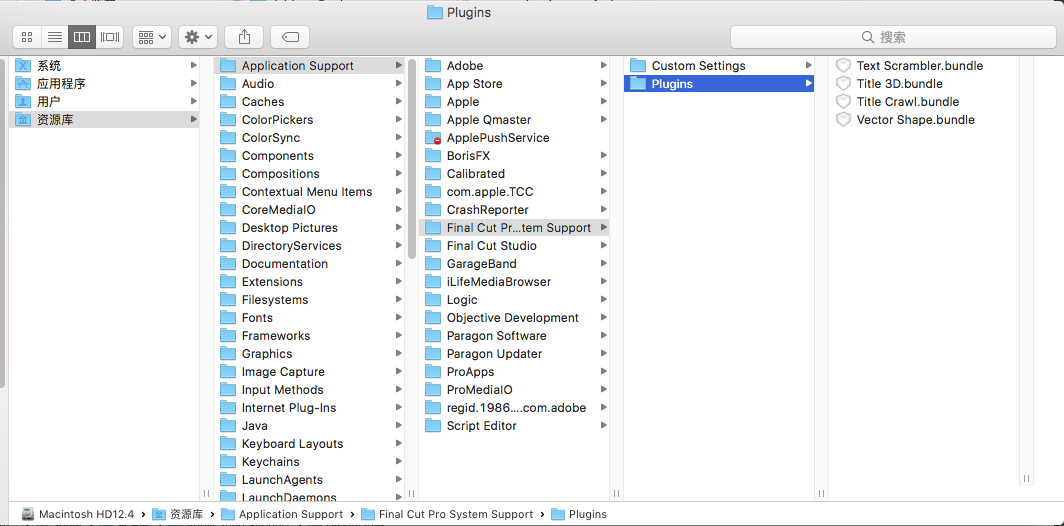Viewport: 1064px width, 526px height.
Task: Click the Frameworks folder icon
Action: click(x=228, y=335)
